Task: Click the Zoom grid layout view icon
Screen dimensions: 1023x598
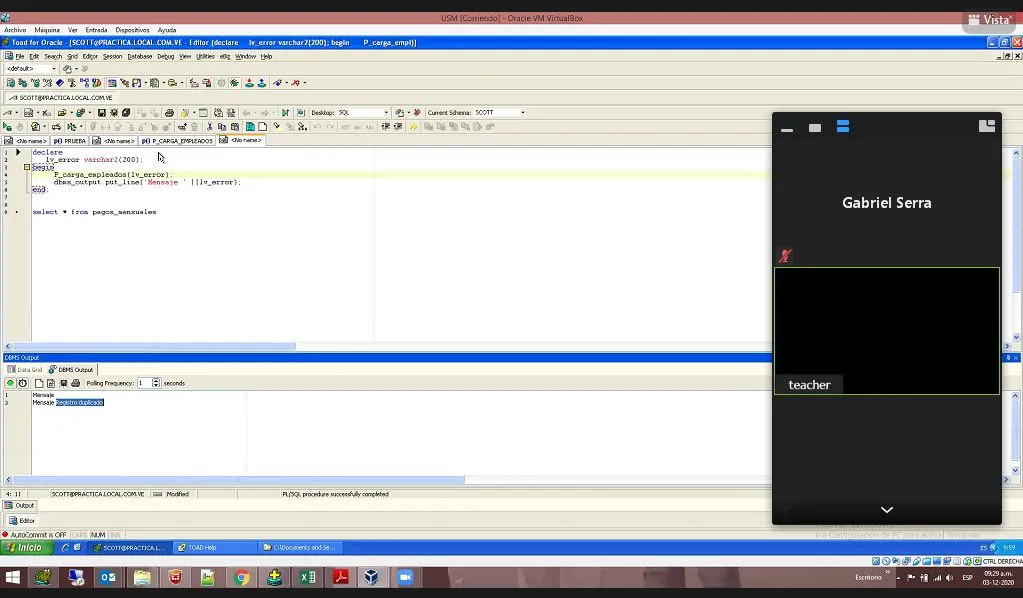Action: pyautogui.click(x=843, y=127)
